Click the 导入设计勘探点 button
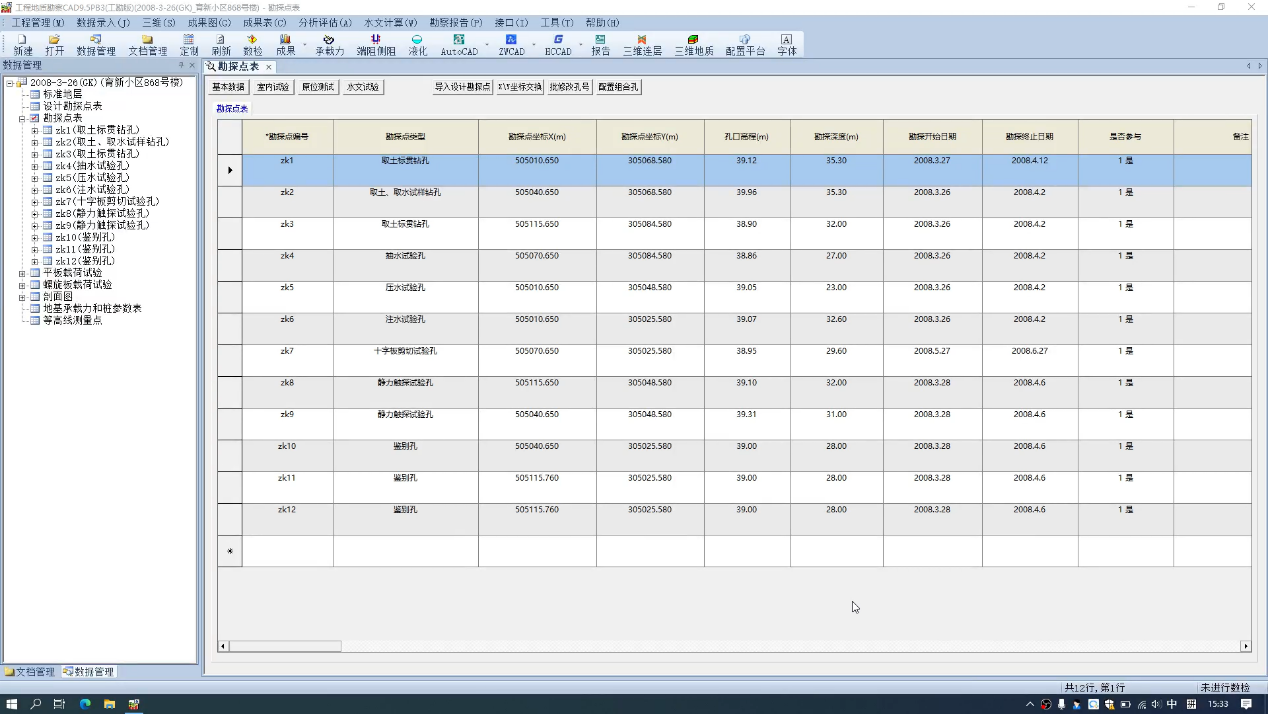 [462, 87]
